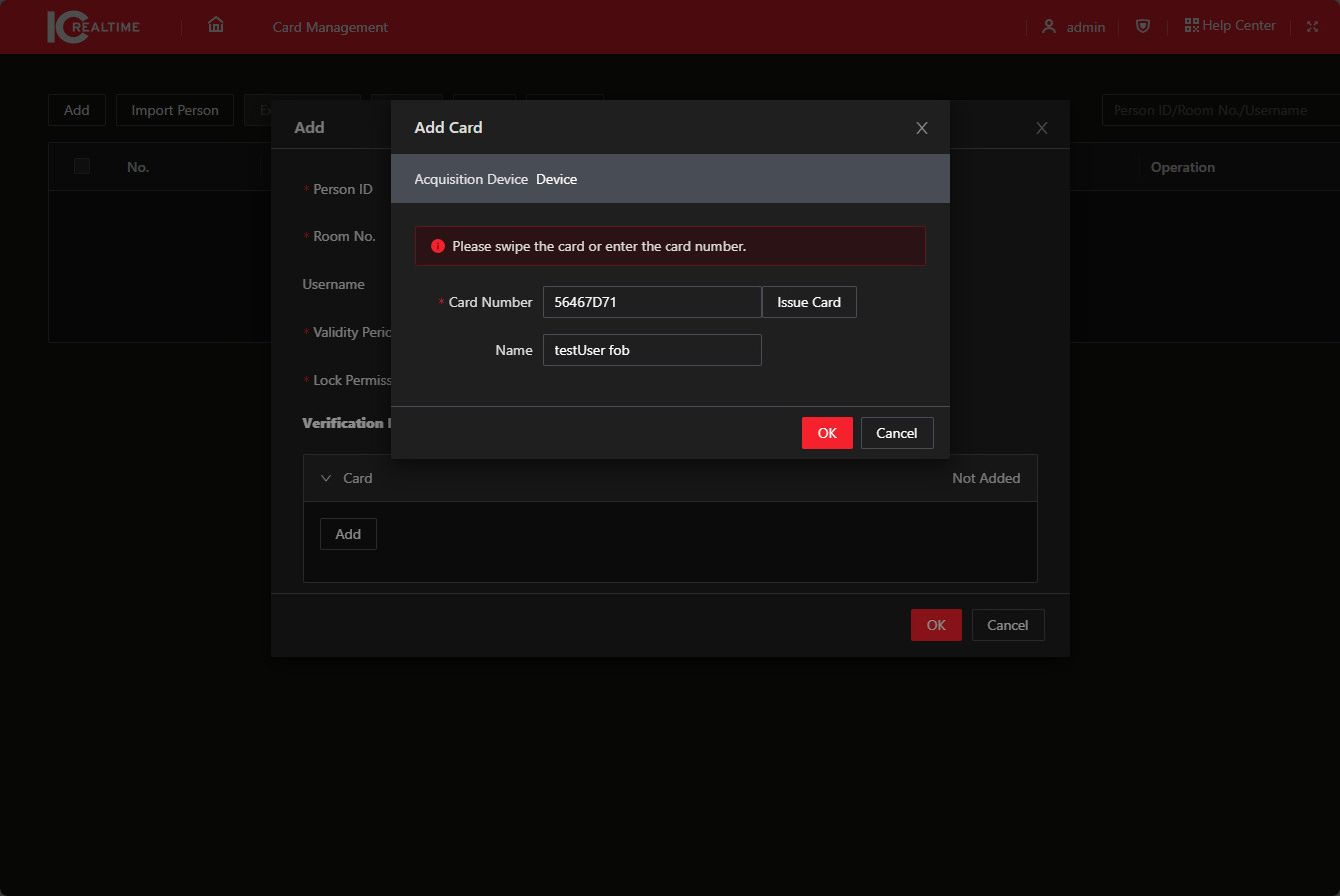Open the admin user icon
The height and width of the screenshot is (896, 1340).
(x=1049, y=27)
